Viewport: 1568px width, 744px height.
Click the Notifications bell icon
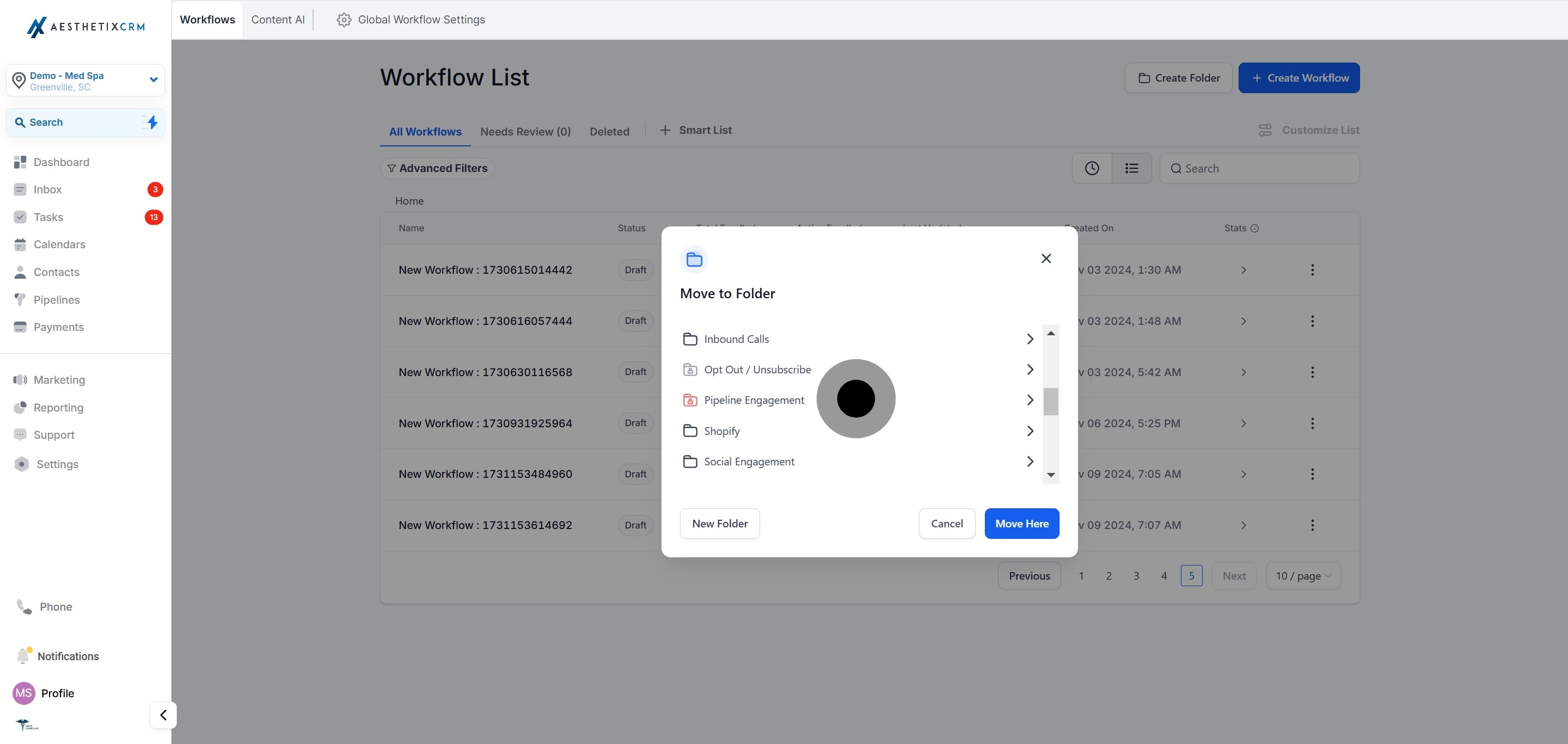pyautogui.click(x=23, y=656)
